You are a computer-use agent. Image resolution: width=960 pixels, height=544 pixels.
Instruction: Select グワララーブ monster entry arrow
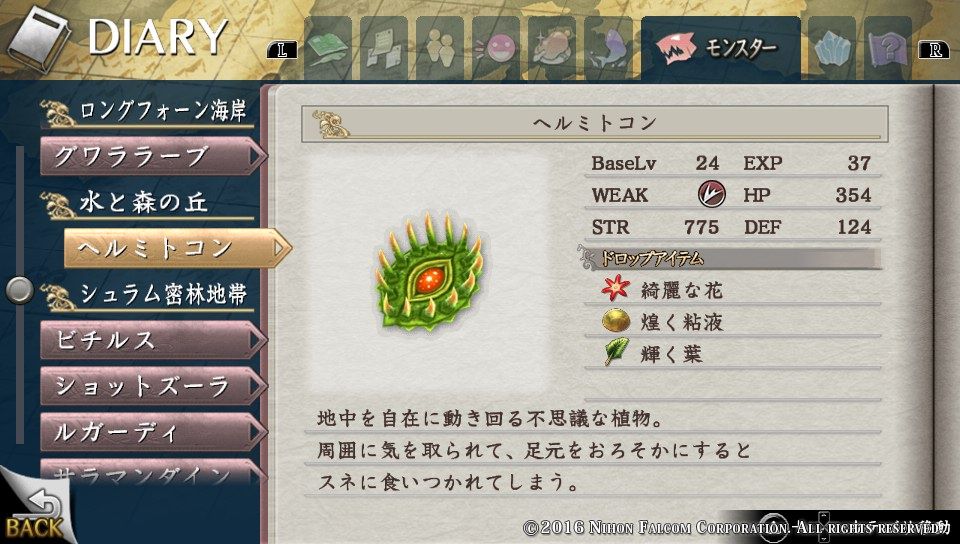(256, 156)
